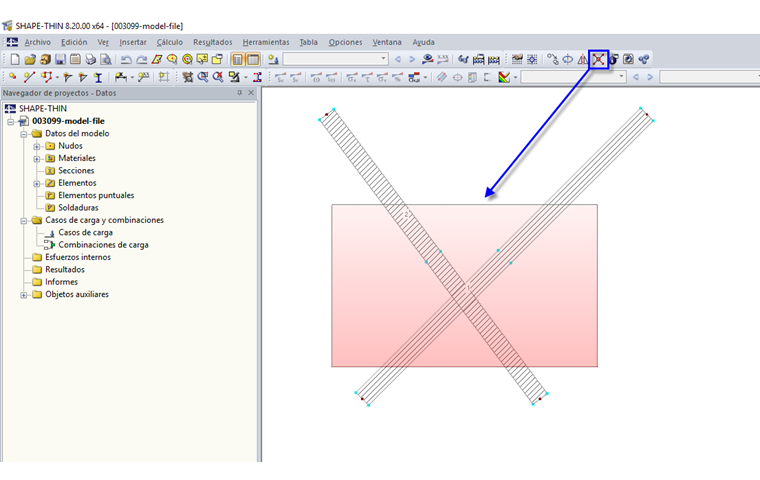The width and height of the screenshot is (760, 480).
Task: Click the eye display icon in the top toolbar
Action: (x=427, y=59)
